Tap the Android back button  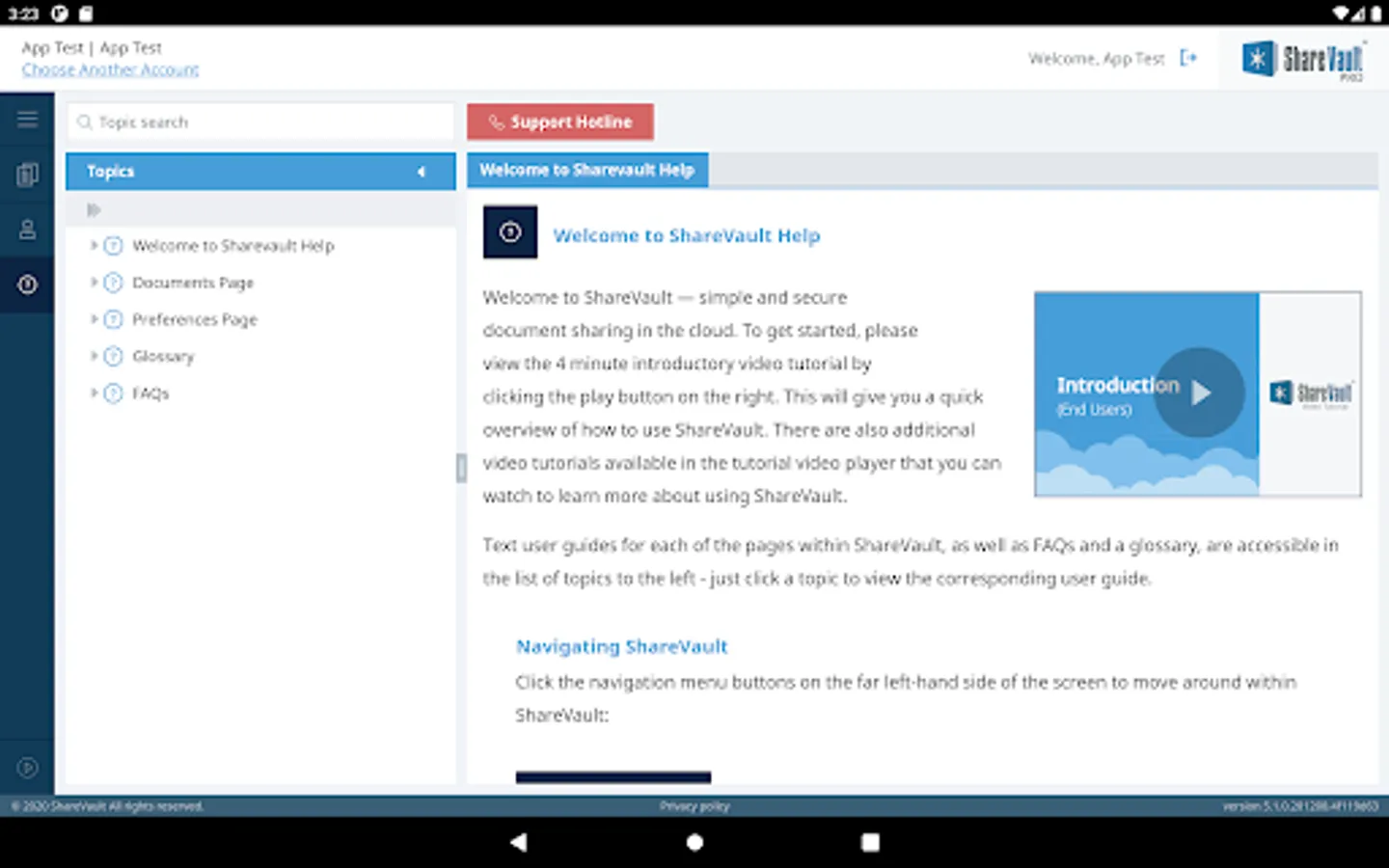click(518, 842)
